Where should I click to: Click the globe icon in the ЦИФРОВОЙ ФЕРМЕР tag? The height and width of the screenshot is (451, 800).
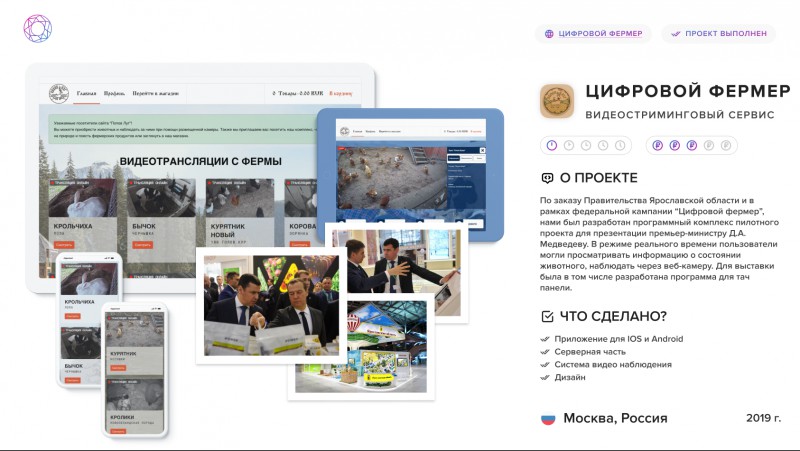549,34
